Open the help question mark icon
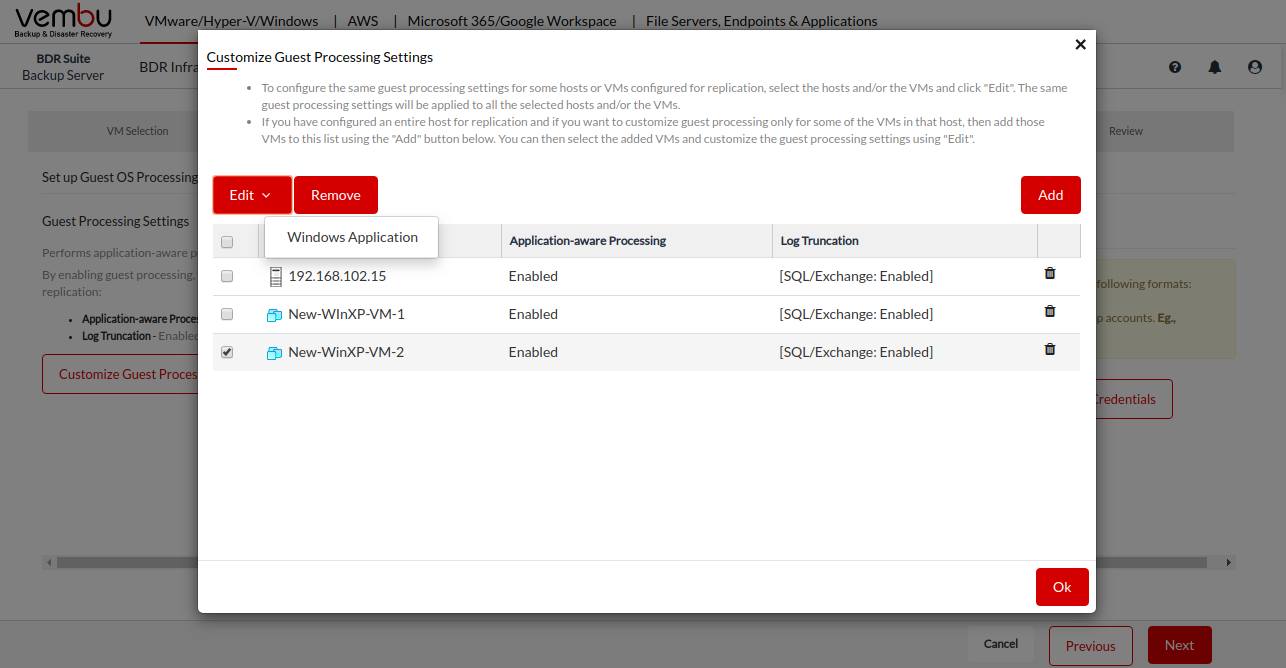 tap(1175, 67)
